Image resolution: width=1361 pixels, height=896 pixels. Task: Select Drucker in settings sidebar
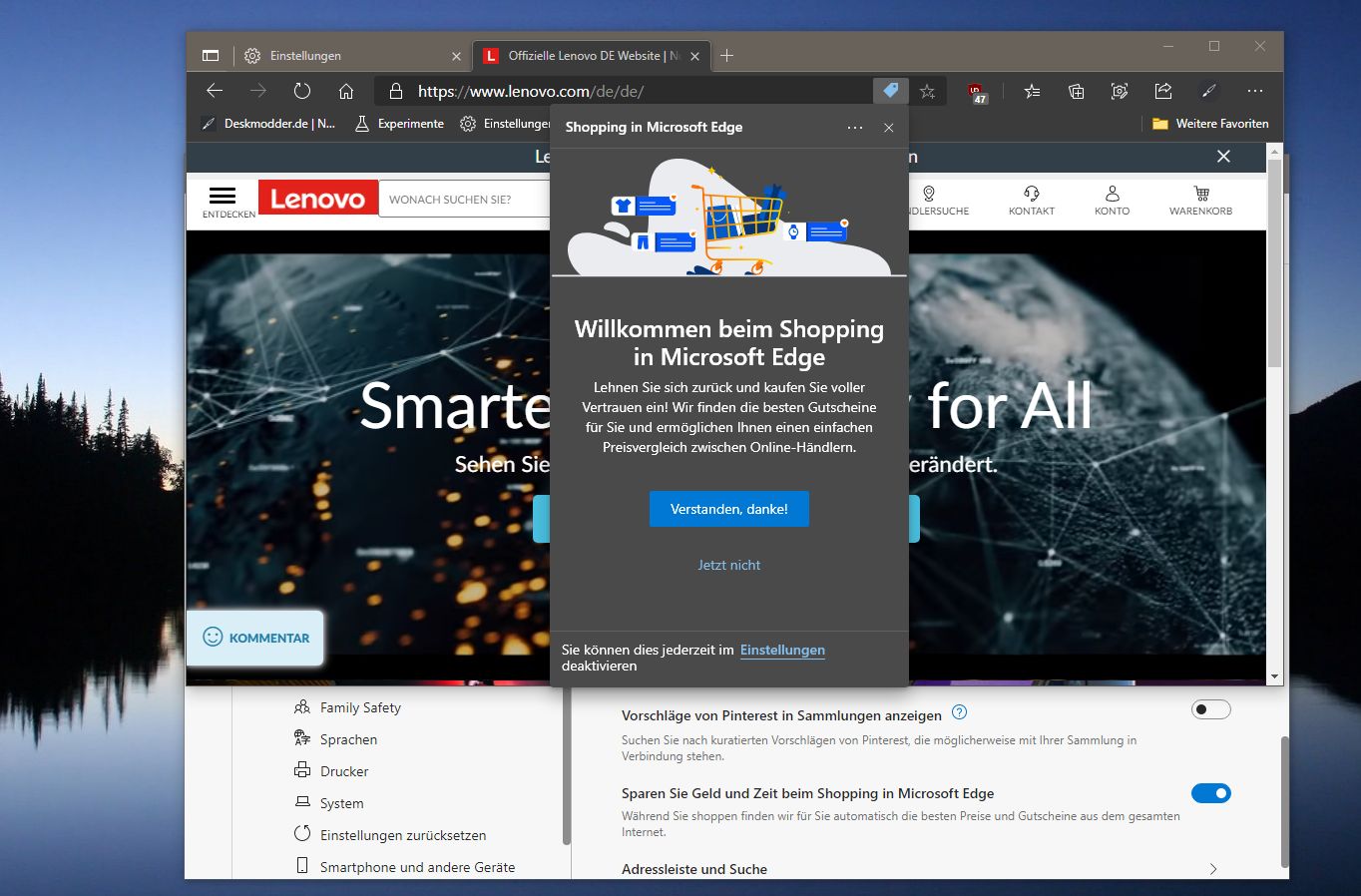tap(332, 771)
